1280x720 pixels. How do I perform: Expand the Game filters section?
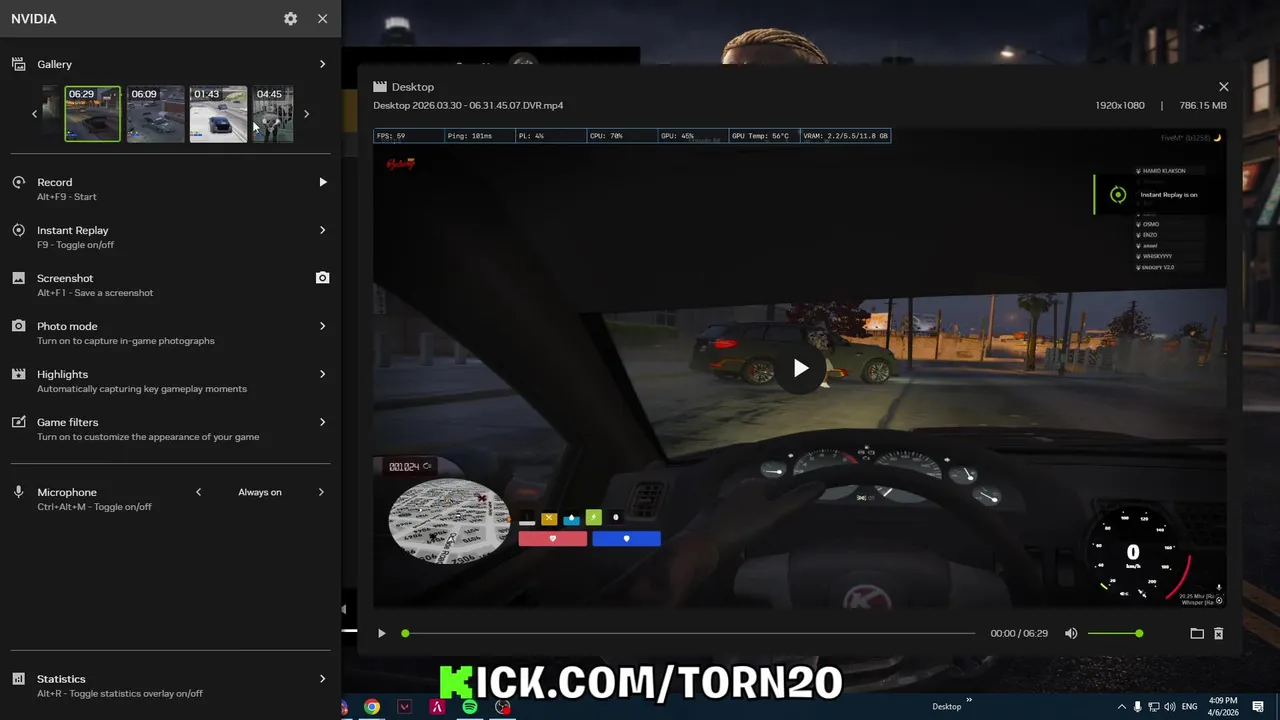(322, 422)
